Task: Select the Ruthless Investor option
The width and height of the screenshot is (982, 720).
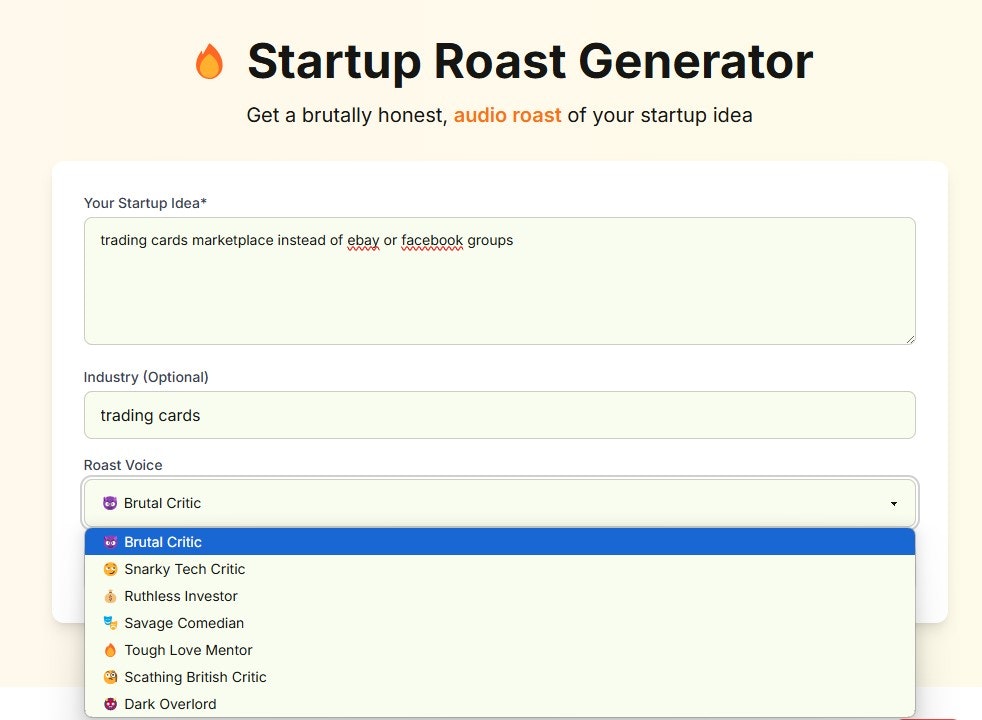Action: pos(500,595)
